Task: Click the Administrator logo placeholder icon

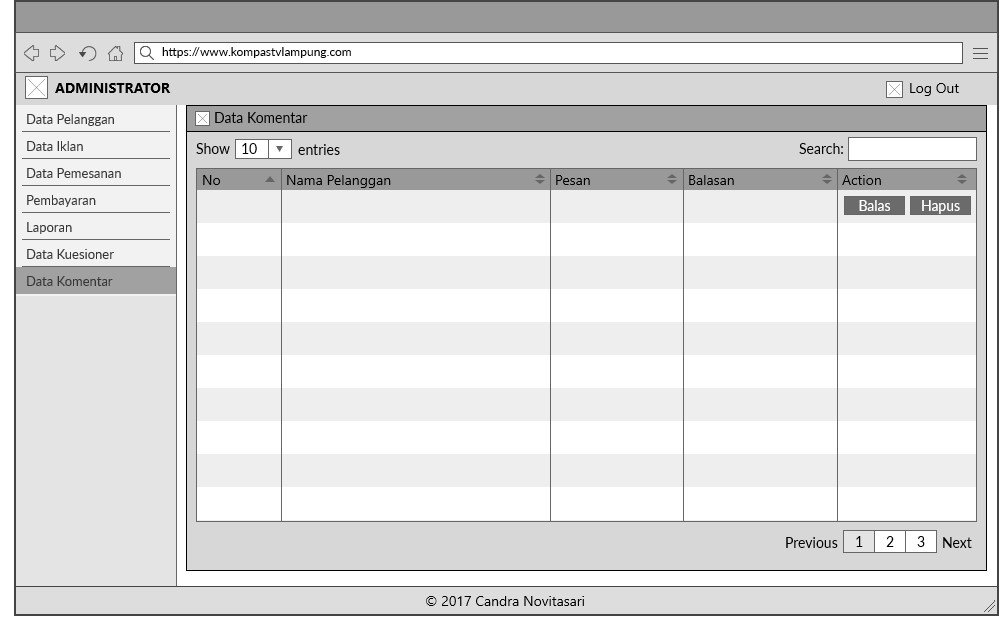Action: pos(36,88)
